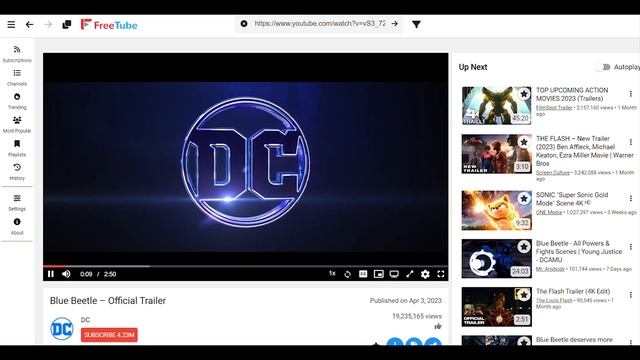This screenshot has height=360, width=640.
Task: Open the Screen Culture channel link
Action: point(553,173)
